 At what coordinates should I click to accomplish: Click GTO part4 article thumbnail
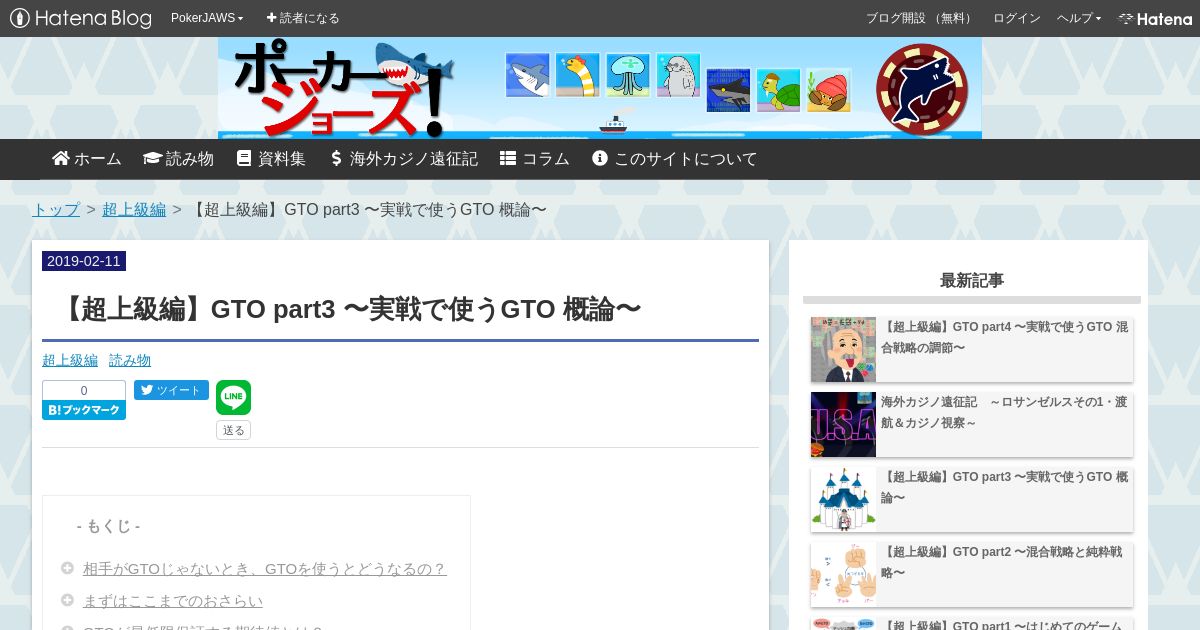pyautogui.click(x=843, y=349)
